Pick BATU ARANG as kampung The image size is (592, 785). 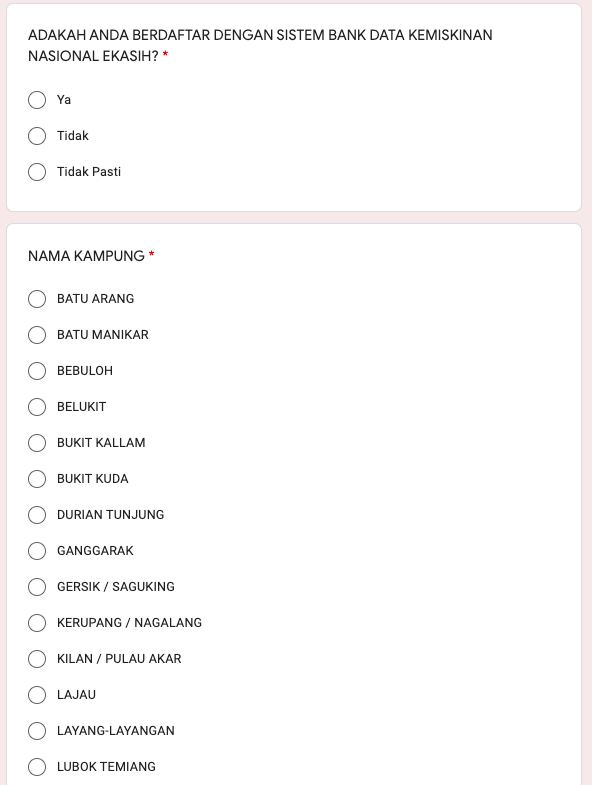(x=37, y=299)
